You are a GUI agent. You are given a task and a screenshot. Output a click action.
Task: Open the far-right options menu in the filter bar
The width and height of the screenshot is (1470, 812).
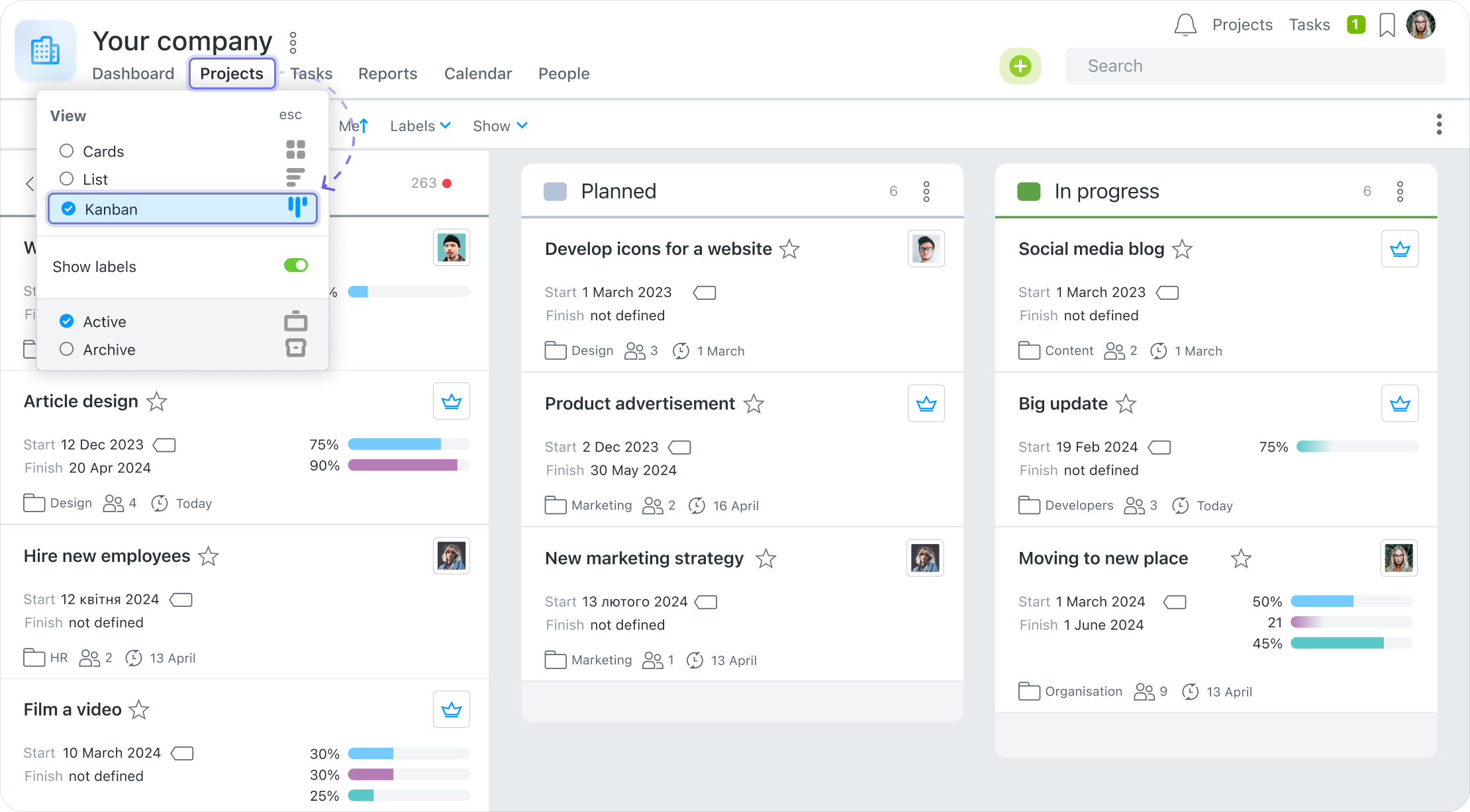(1439, 124)
